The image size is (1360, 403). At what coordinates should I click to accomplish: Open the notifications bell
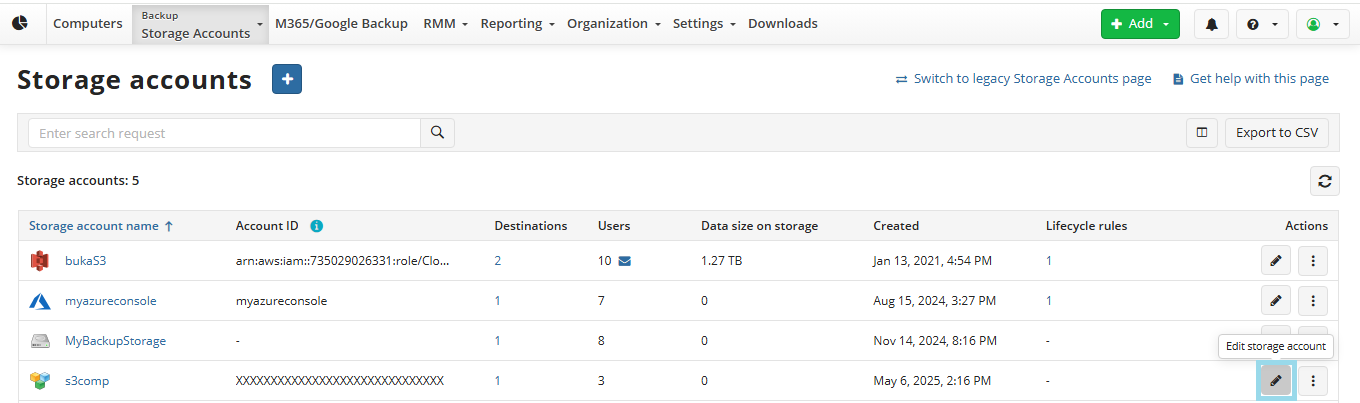point(1211,24)
